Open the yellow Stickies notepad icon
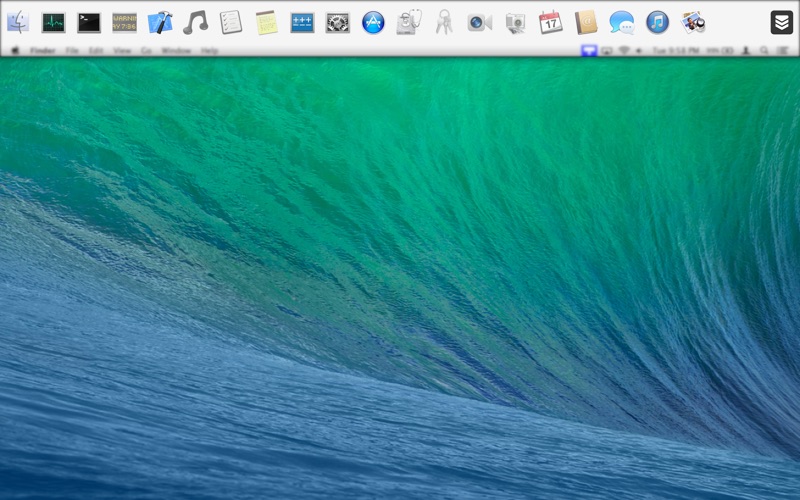This screenshot has width=800, height=500. [266, 22]
